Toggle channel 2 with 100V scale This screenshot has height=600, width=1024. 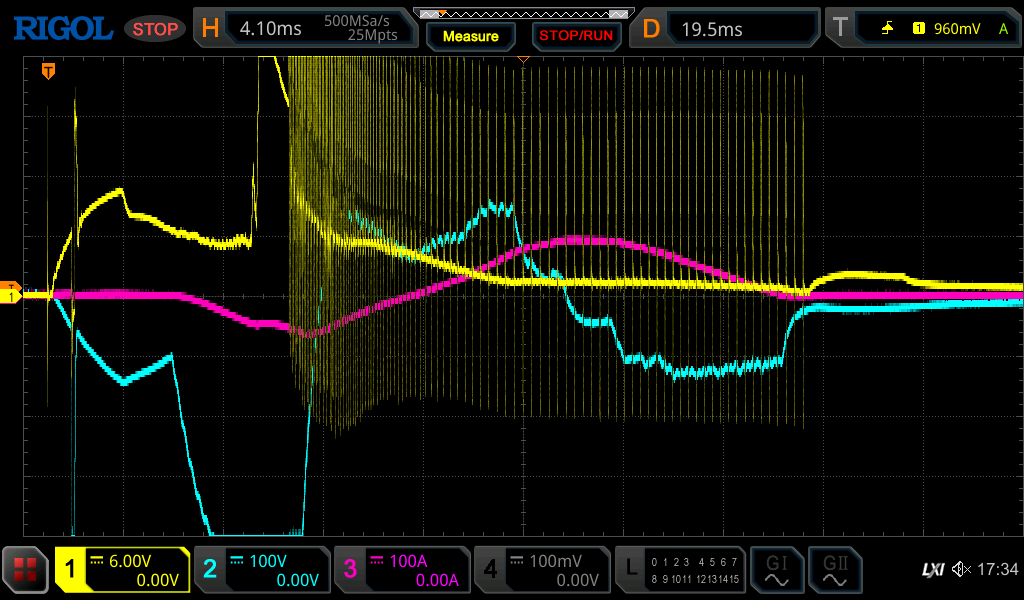click(x=261, y=570)
